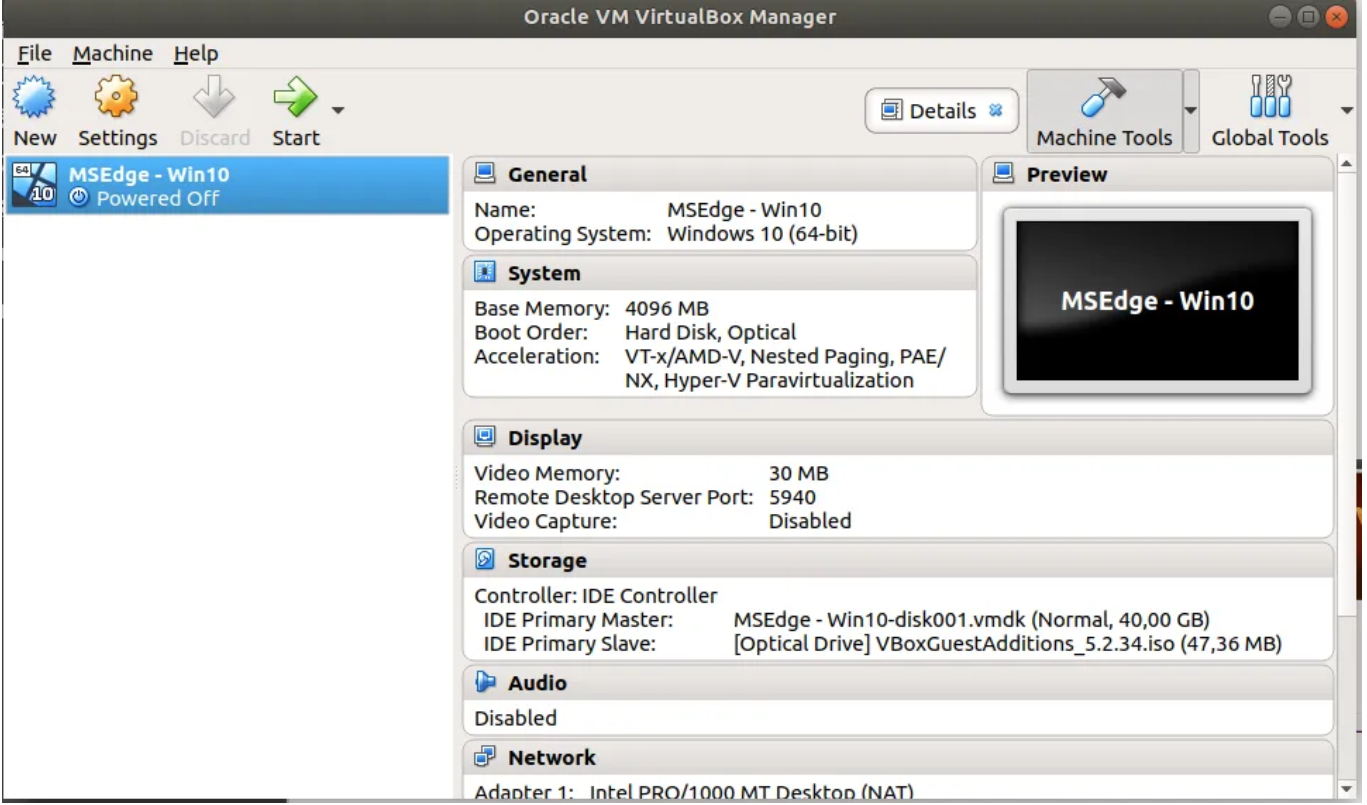
Task: Click the greyed Discard arrow icon
Action: click(215, 98)
